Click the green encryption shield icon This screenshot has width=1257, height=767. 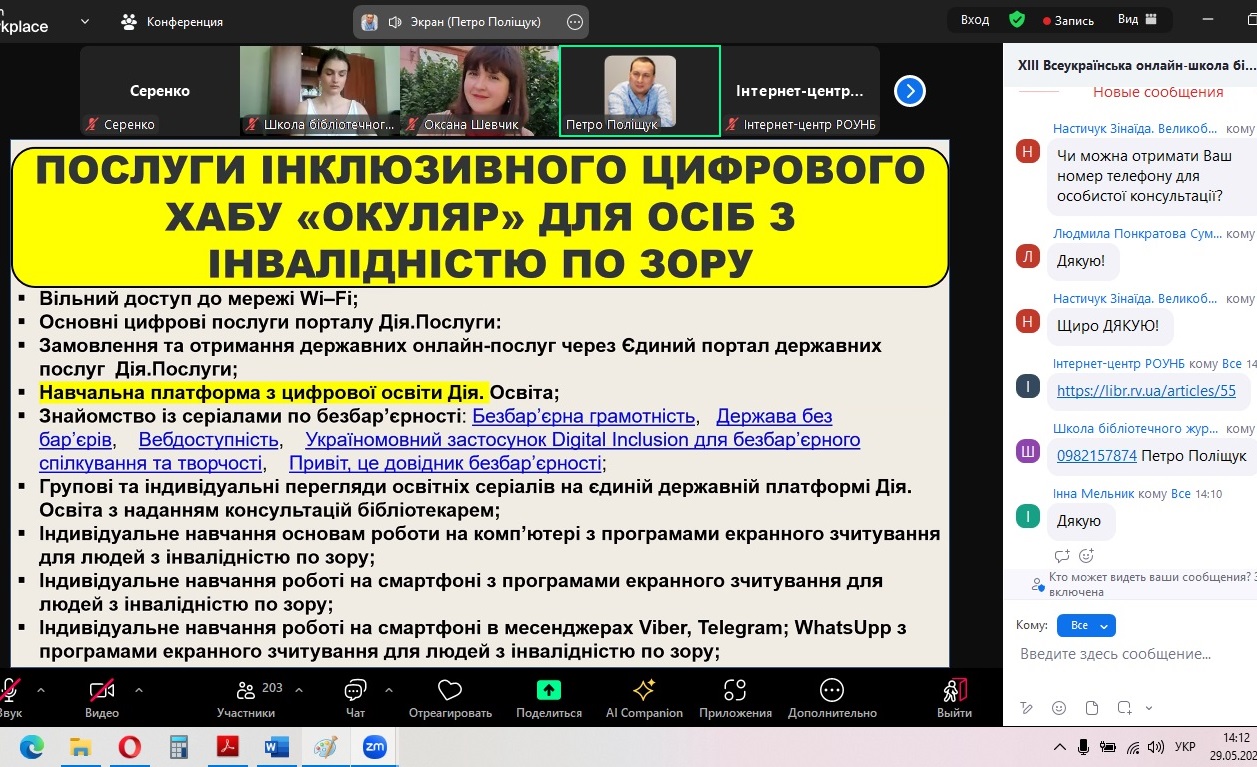point(1016,20)
